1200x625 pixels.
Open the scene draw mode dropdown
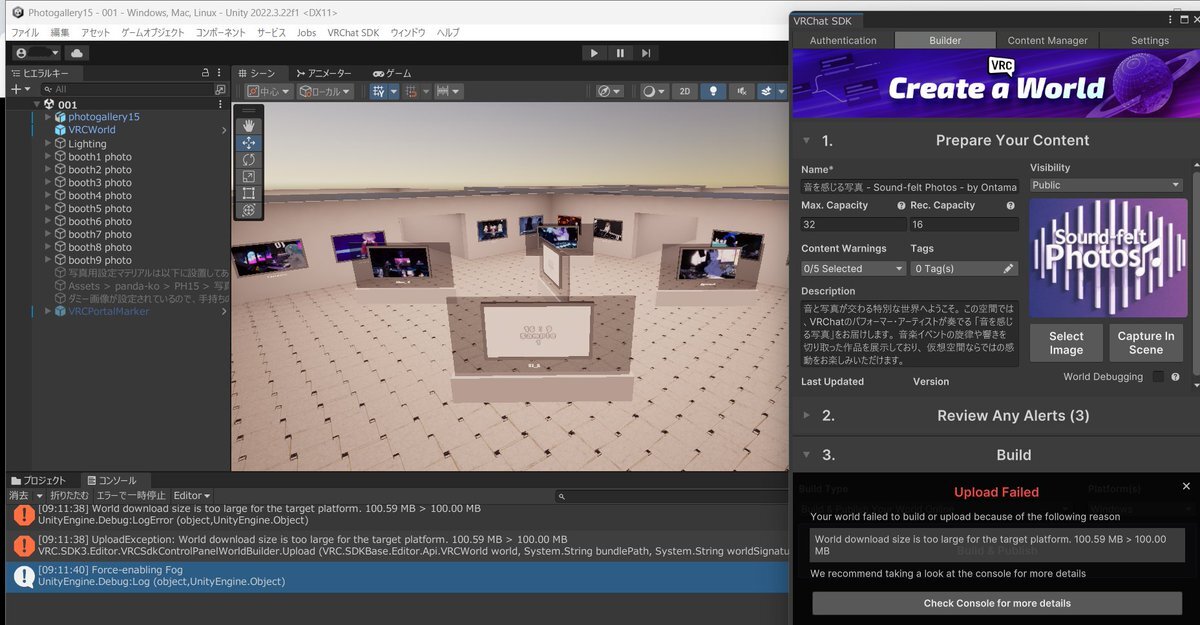(x=653, y=91)
